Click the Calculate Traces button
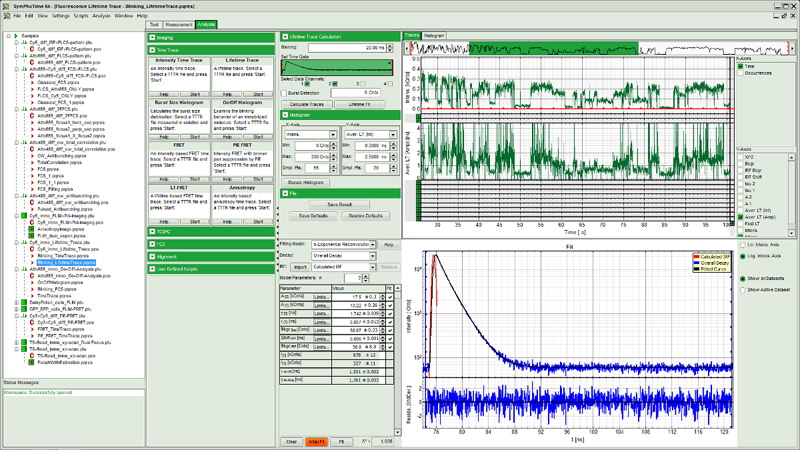 pos(307,104)
